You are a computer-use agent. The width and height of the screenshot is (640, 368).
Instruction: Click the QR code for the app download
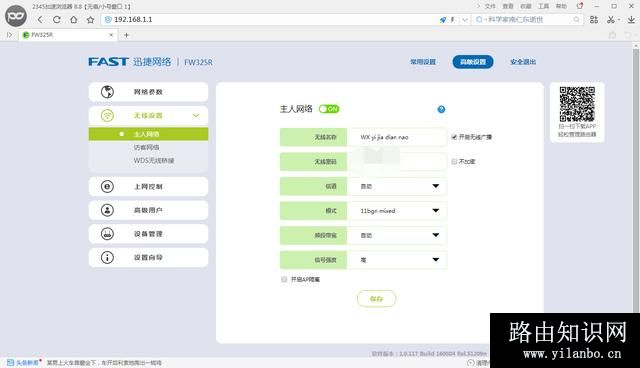pos(577,104)
